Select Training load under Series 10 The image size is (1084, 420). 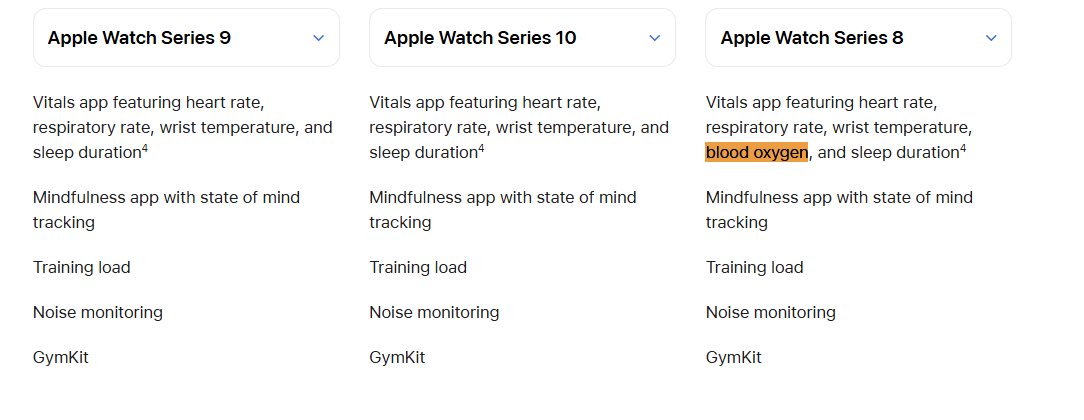coord(418,267)
